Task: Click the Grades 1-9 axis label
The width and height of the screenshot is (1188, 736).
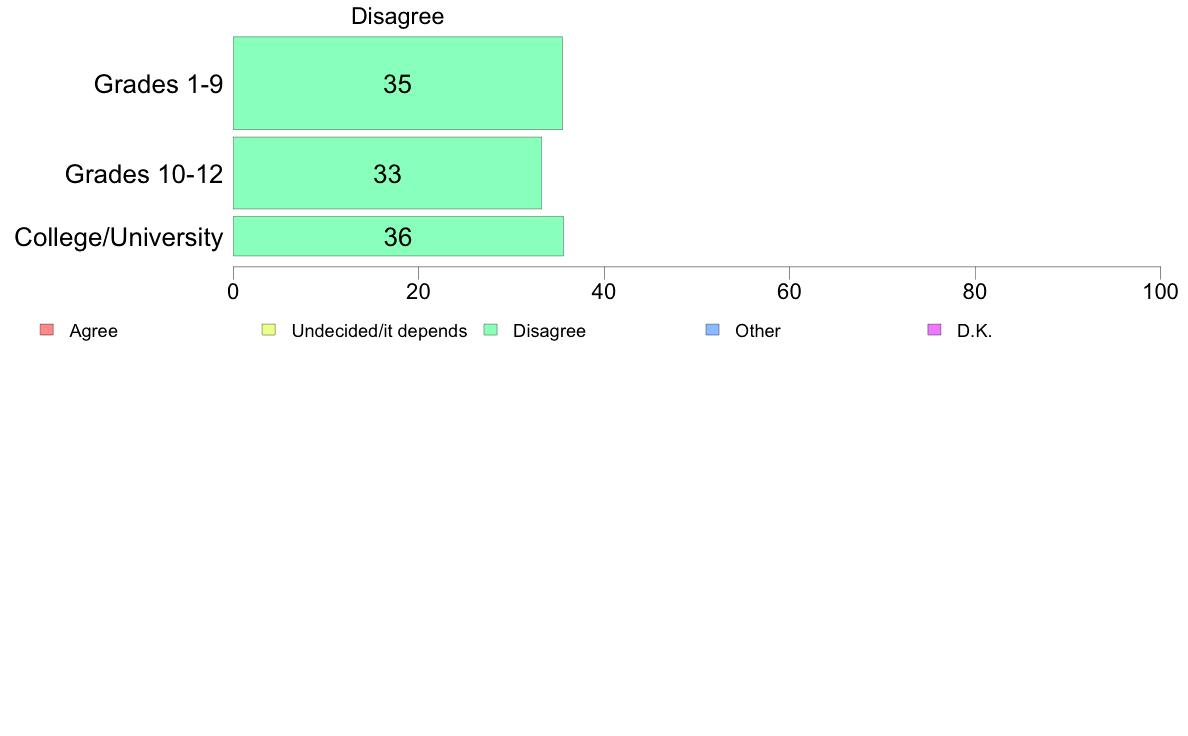Action: 158,84
